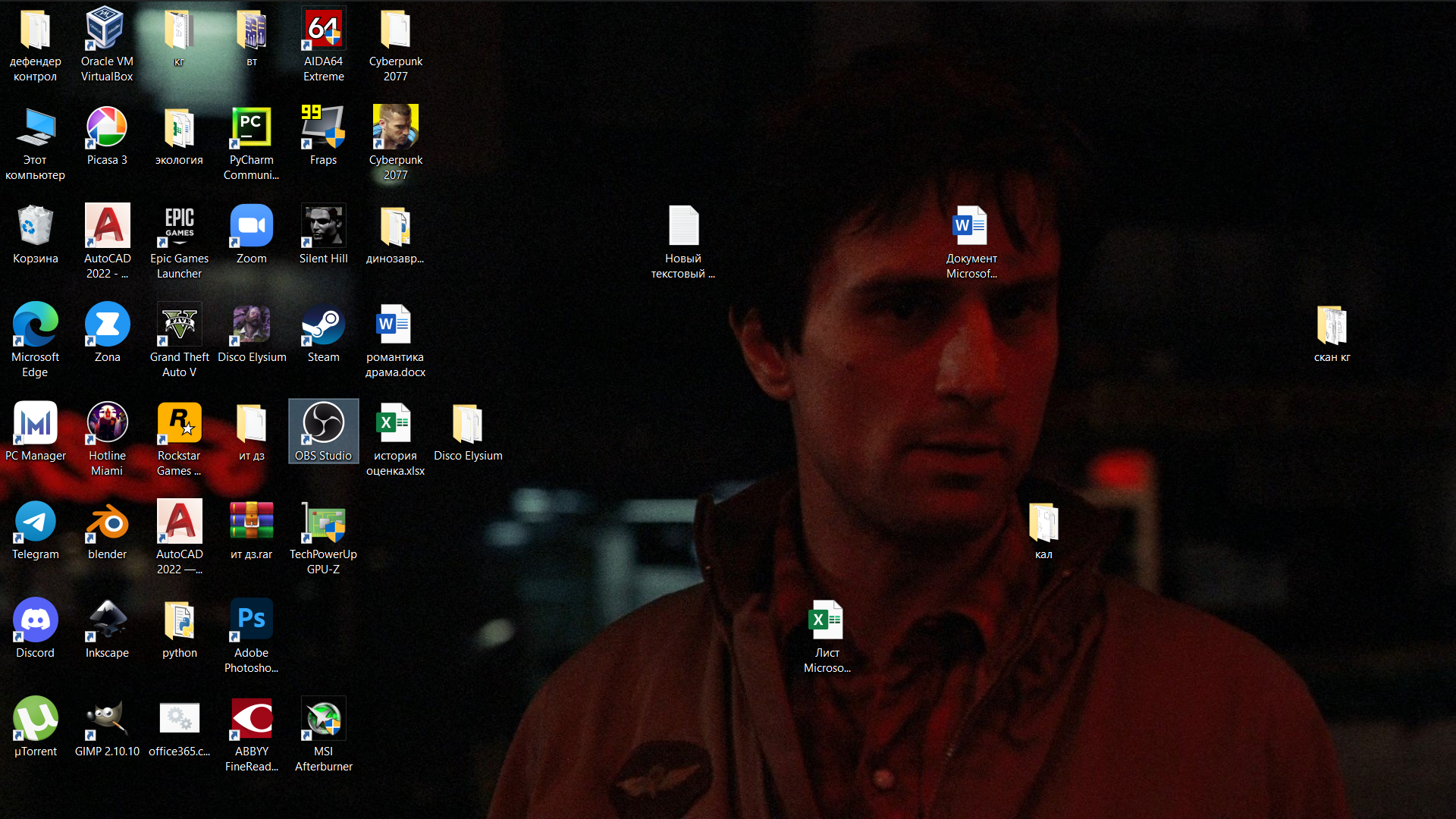Click AutoCAD 2022 shortcut beside Epic Games Launcher
The image size is (1456, 819).
tap(107, 241)
